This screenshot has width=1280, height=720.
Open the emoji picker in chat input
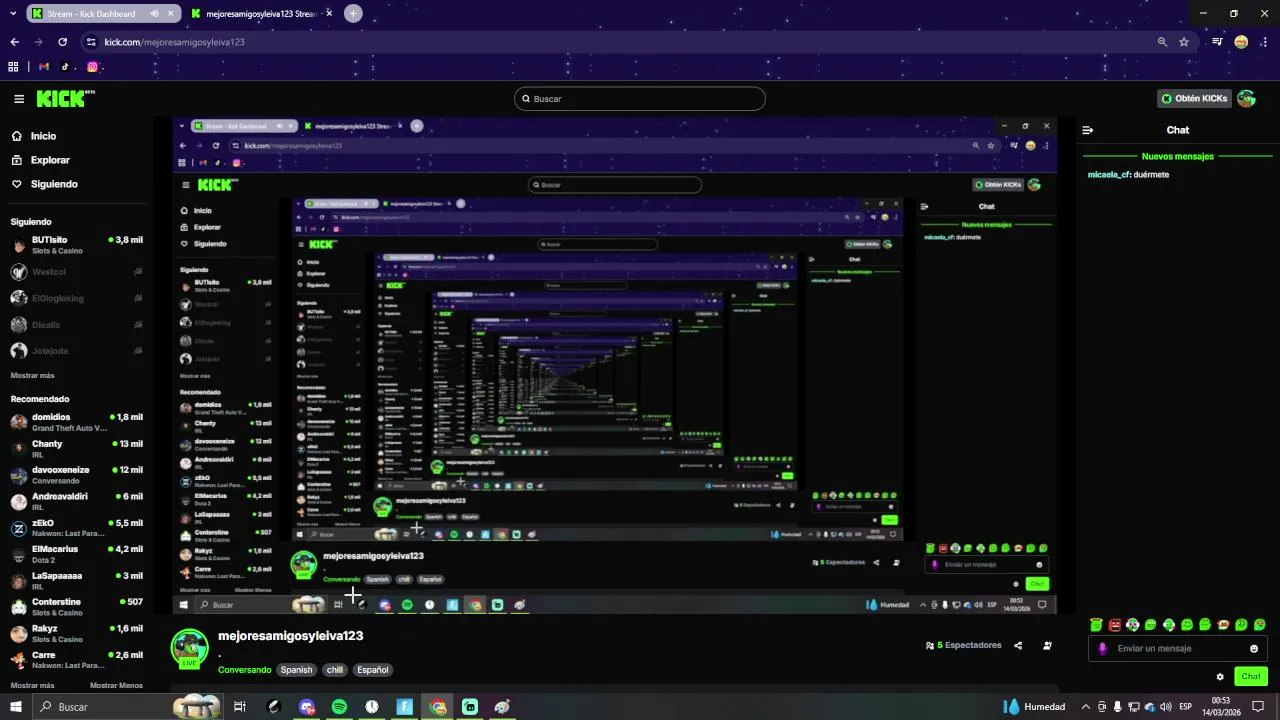(1254, 649)
